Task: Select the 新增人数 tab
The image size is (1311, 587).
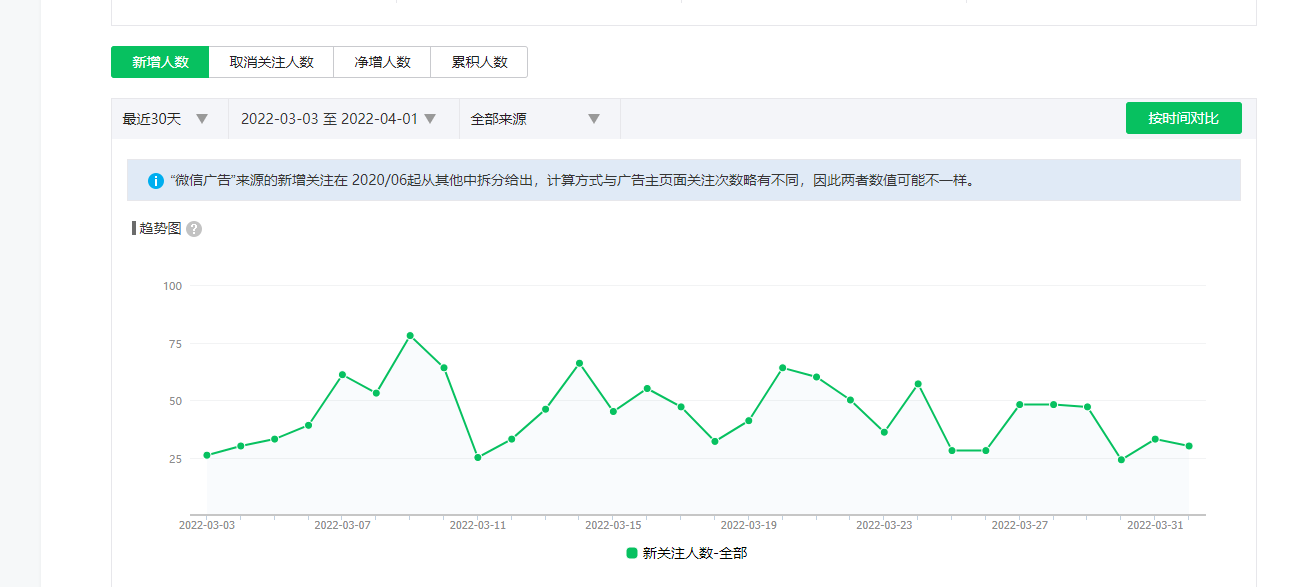Action: (x=160, y=62)
